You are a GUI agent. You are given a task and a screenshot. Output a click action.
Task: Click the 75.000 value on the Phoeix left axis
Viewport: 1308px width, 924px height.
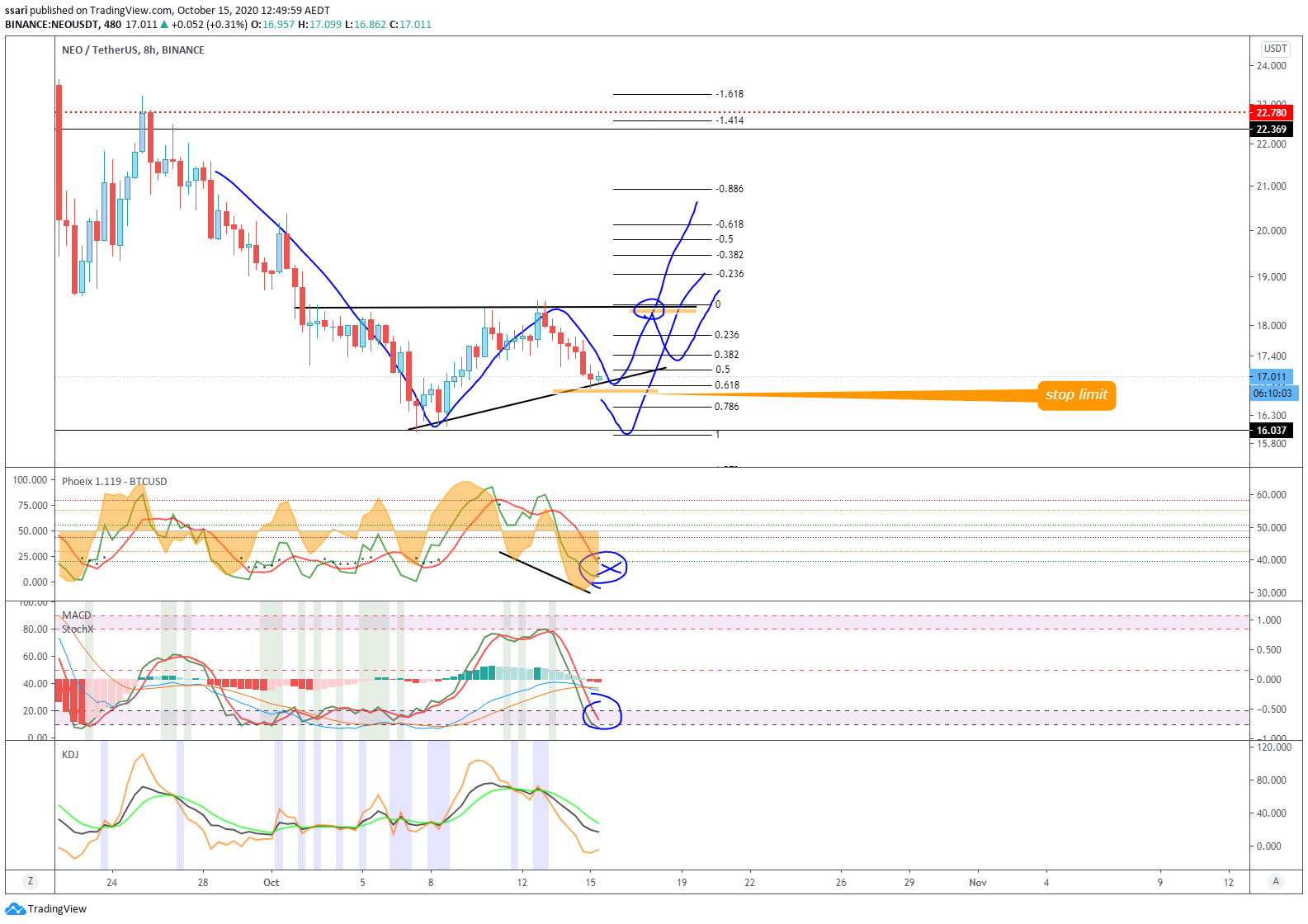point(33,505)
